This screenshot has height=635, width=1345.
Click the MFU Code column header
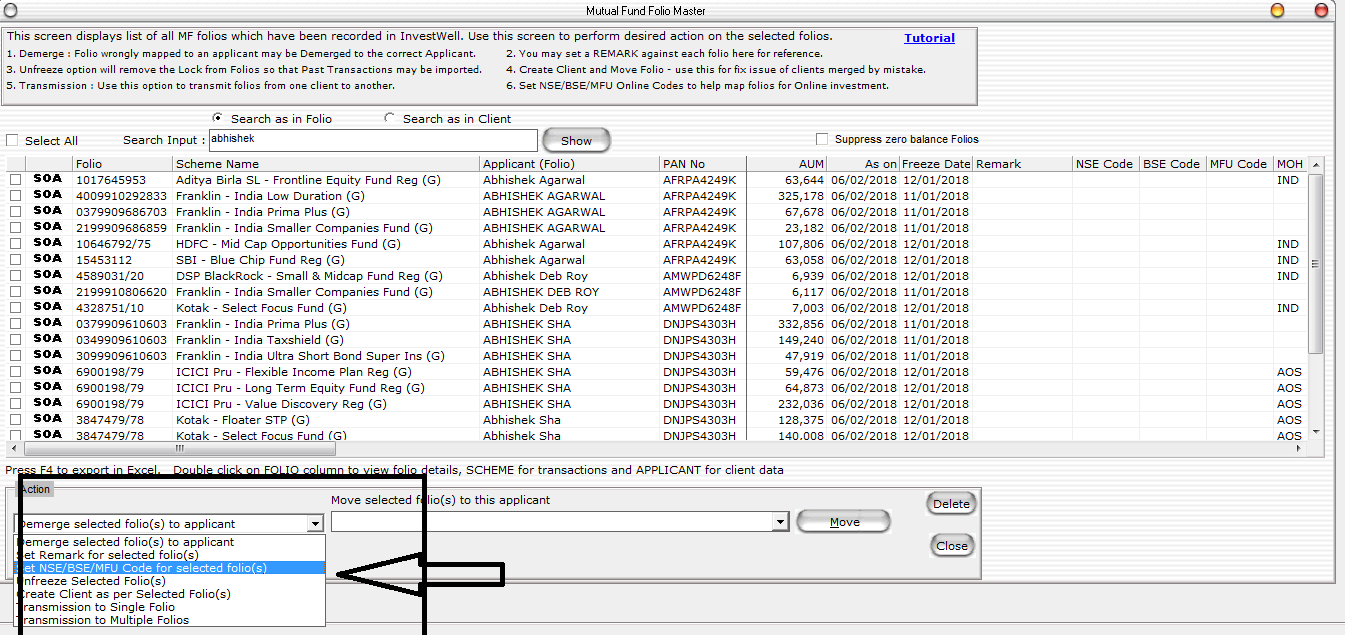click(1239, 164)
